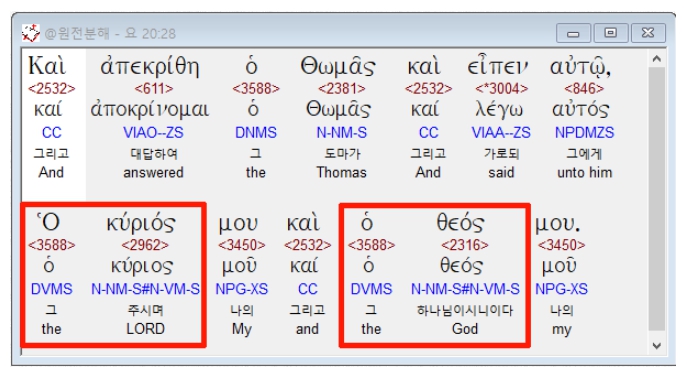
Task: Minimize the 원전분해 window
Action: 573,33
